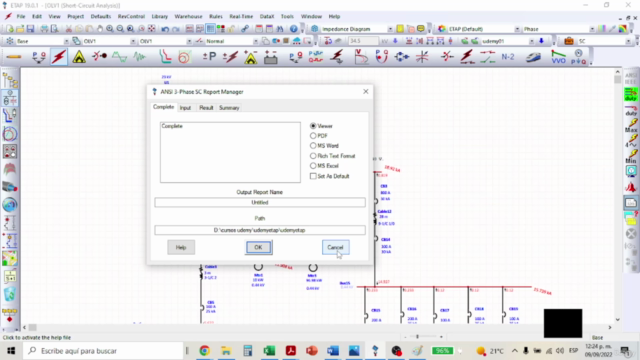Click the project tree icon in left sidebar
Image resolution: width=640 pixels, height=360 pixels.
10,81
